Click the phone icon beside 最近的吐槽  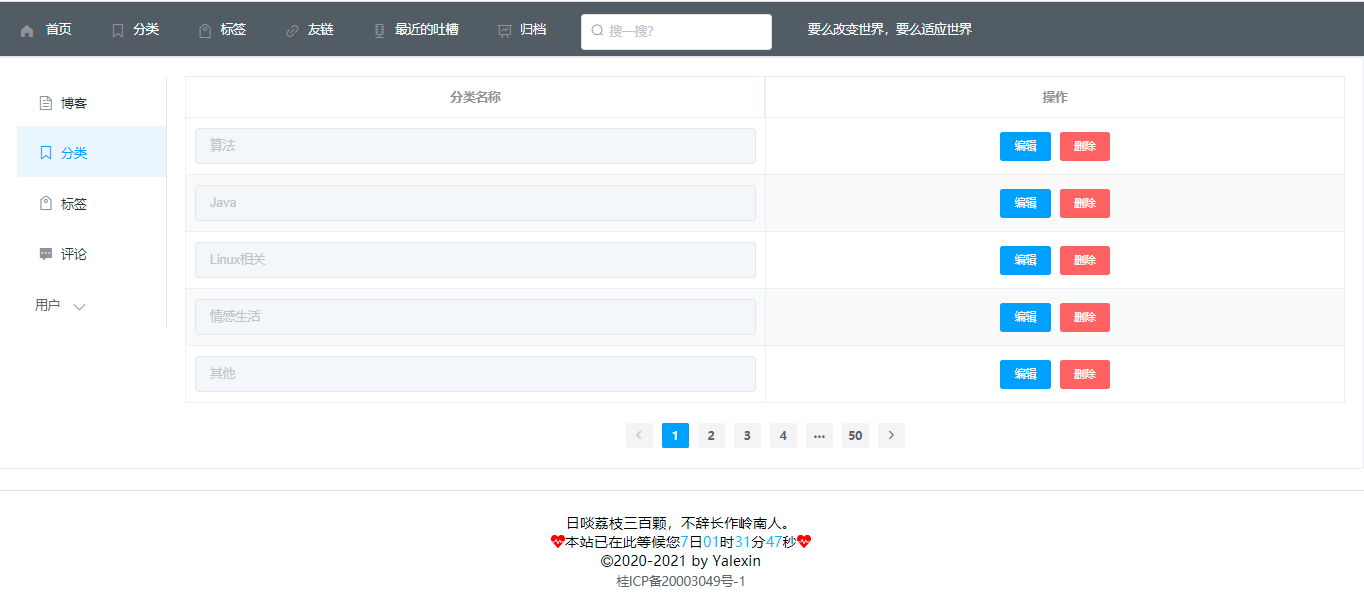[x=378, y=30]
